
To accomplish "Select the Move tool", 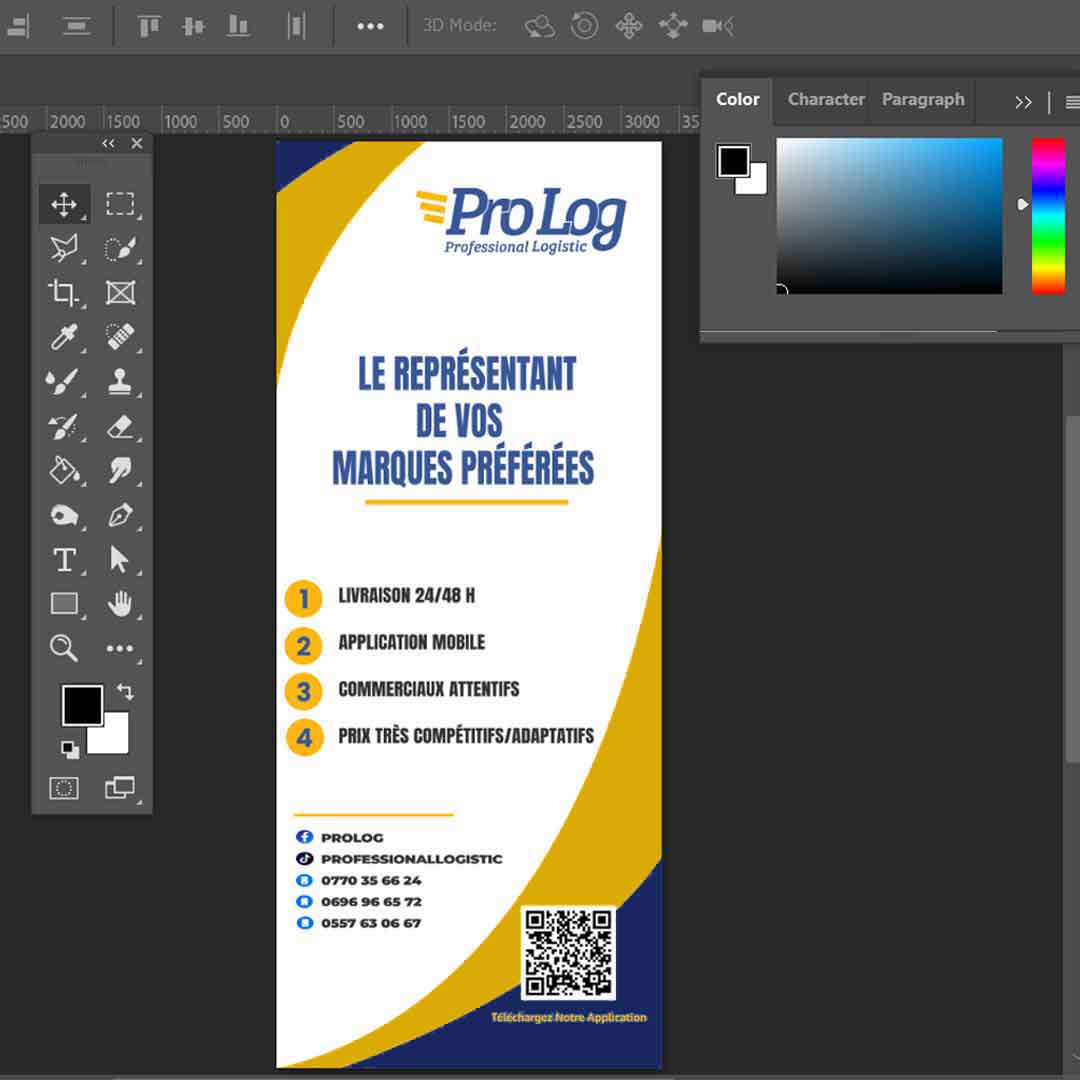I will coord(64,205).
